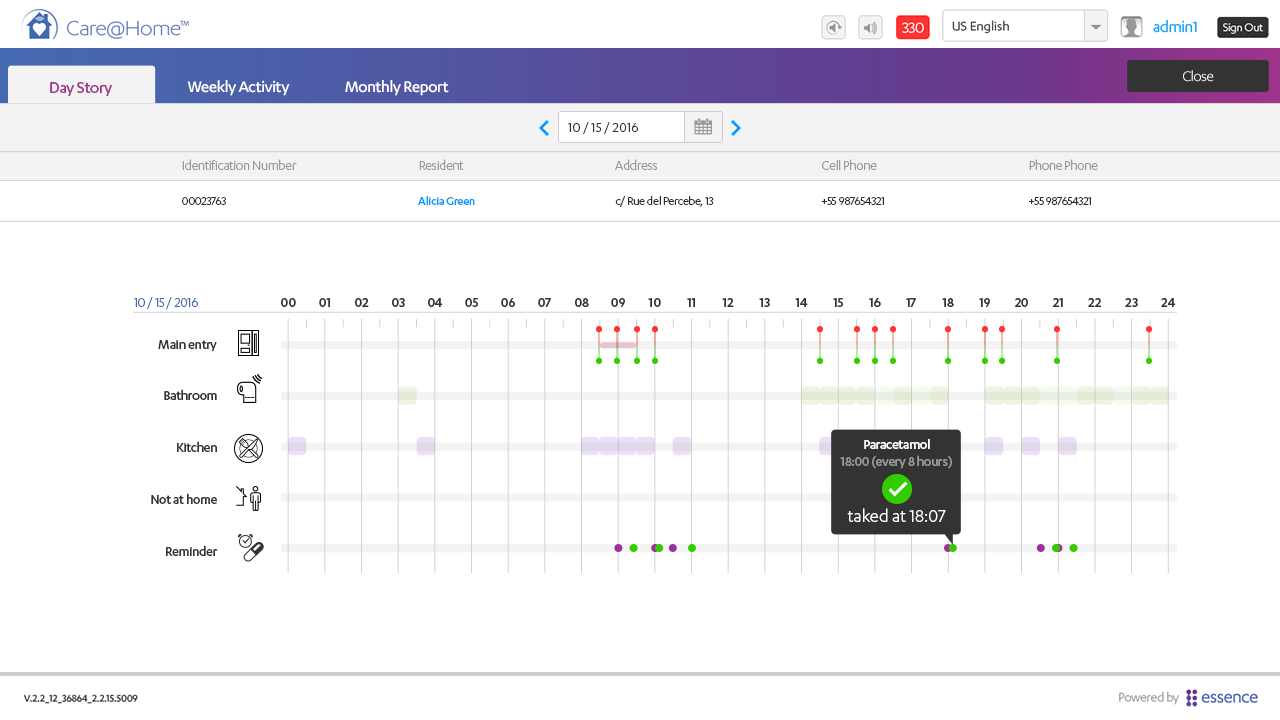This screenshot has height=720, width=1280.
Task: Click address c/ Rue del Percebe, 13
Action: coord(664,201)
